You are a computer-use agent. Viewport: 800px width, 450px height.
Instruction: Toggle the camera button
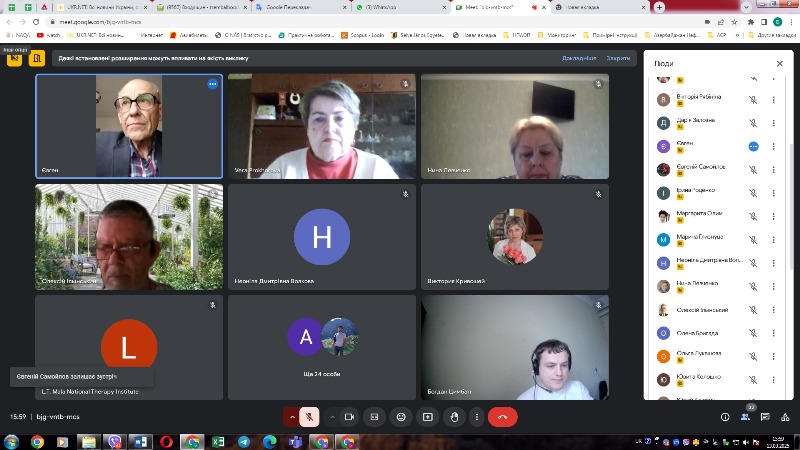[x=349, y=417]
